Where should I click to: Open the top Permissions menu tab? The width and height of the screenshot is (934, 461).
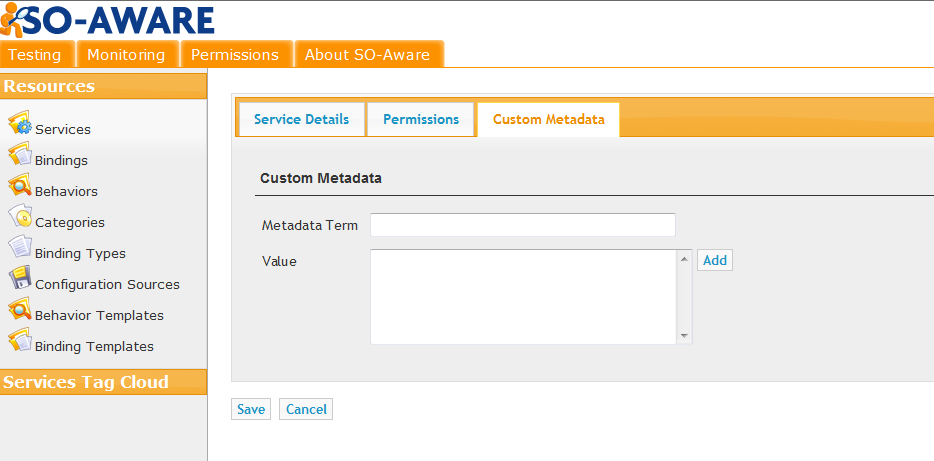point(236,54)
